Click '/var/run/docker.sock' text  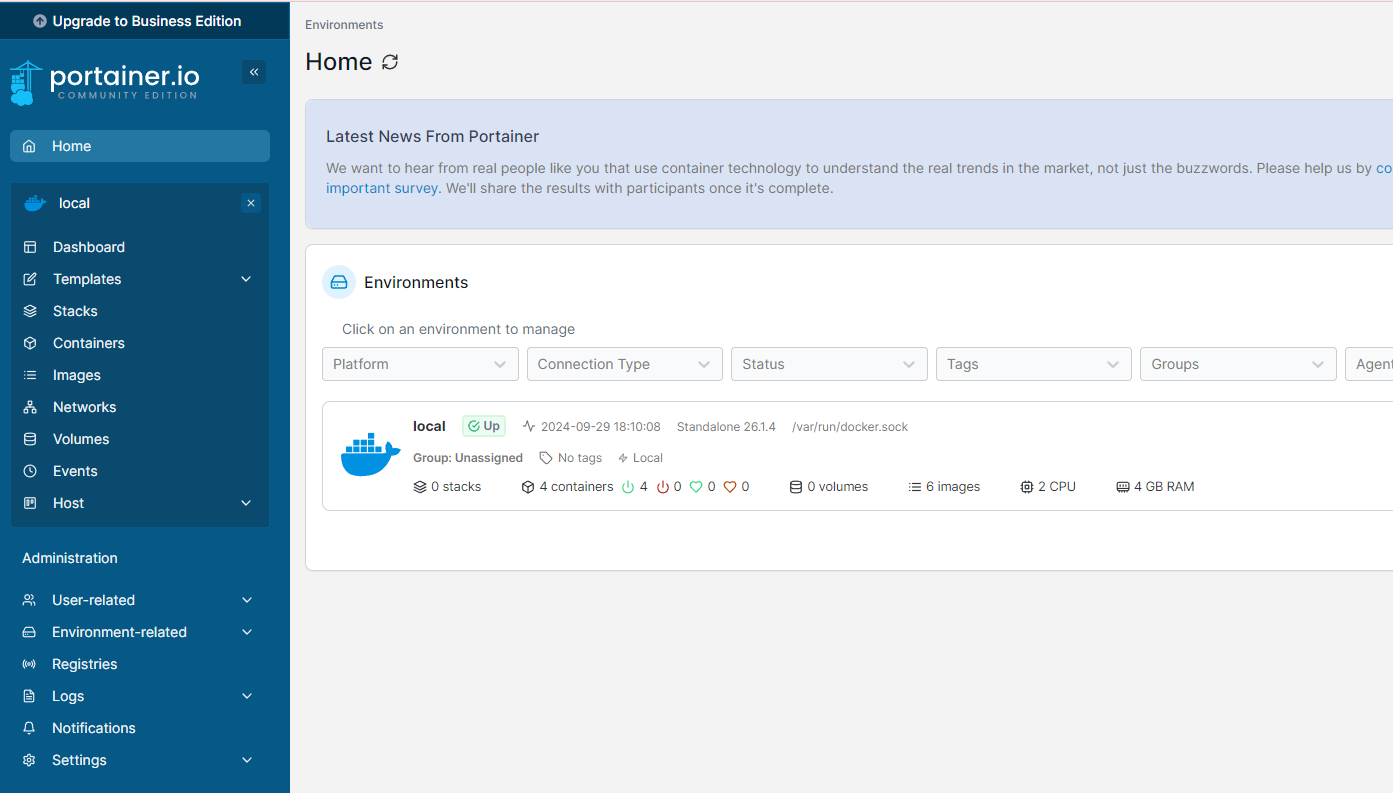850,427
